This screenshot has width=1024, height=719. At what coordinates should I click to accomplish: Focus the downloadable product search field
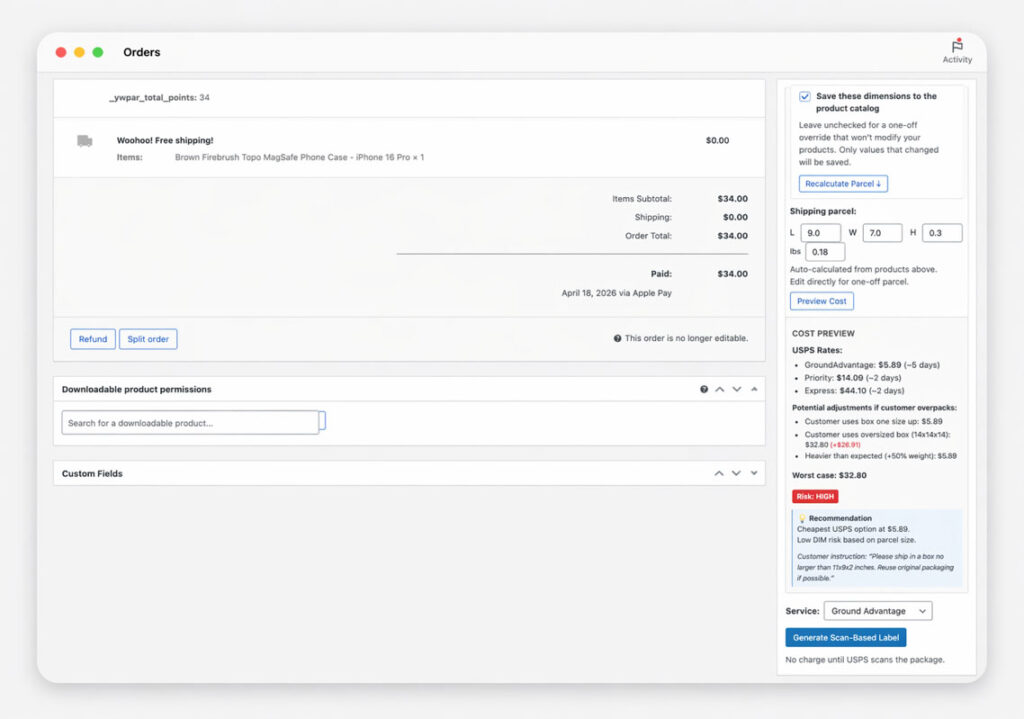click(x=190, y=423)
